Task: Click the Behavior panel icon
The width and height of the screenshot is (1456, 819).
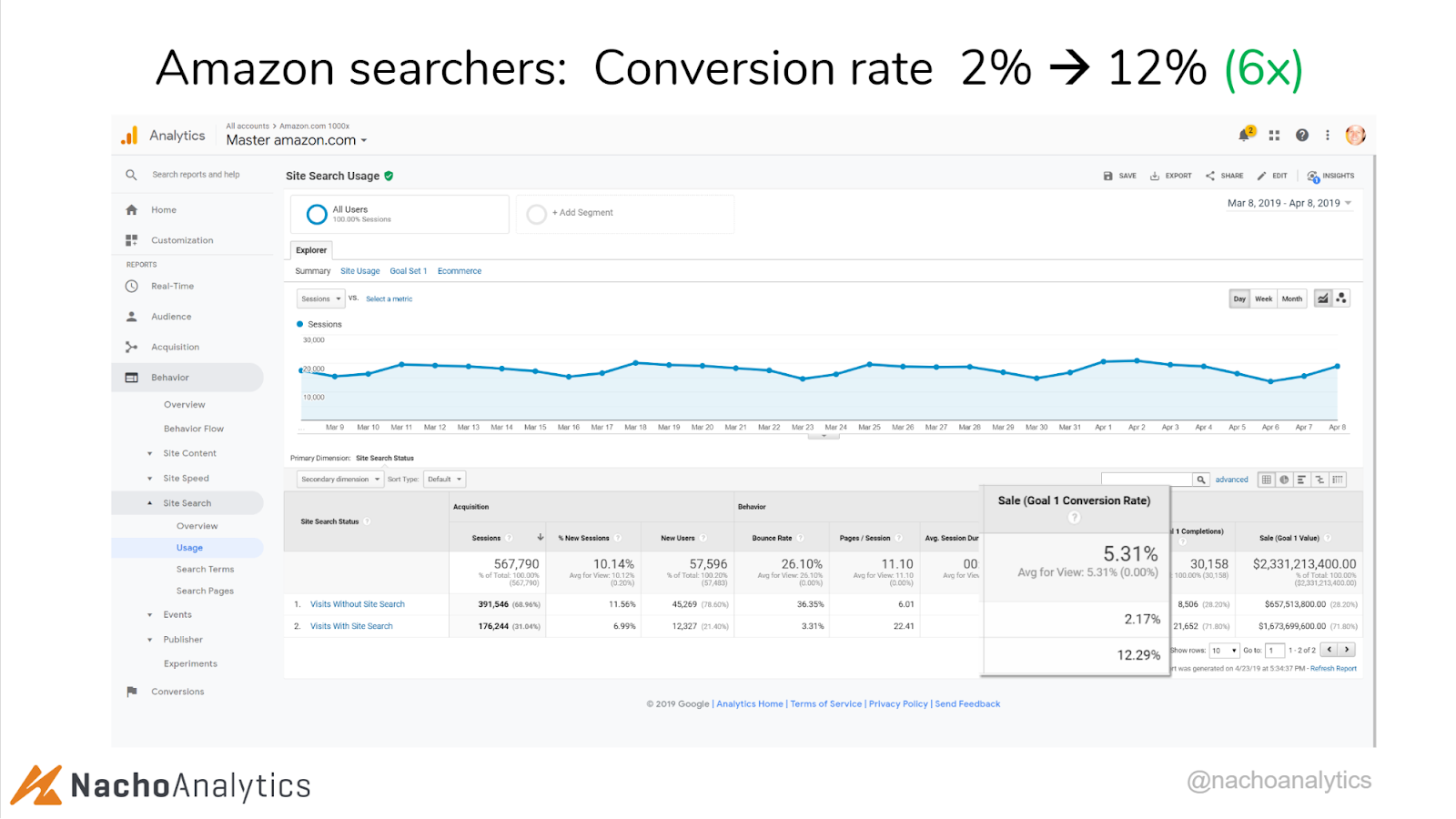Action: (131, 378)
